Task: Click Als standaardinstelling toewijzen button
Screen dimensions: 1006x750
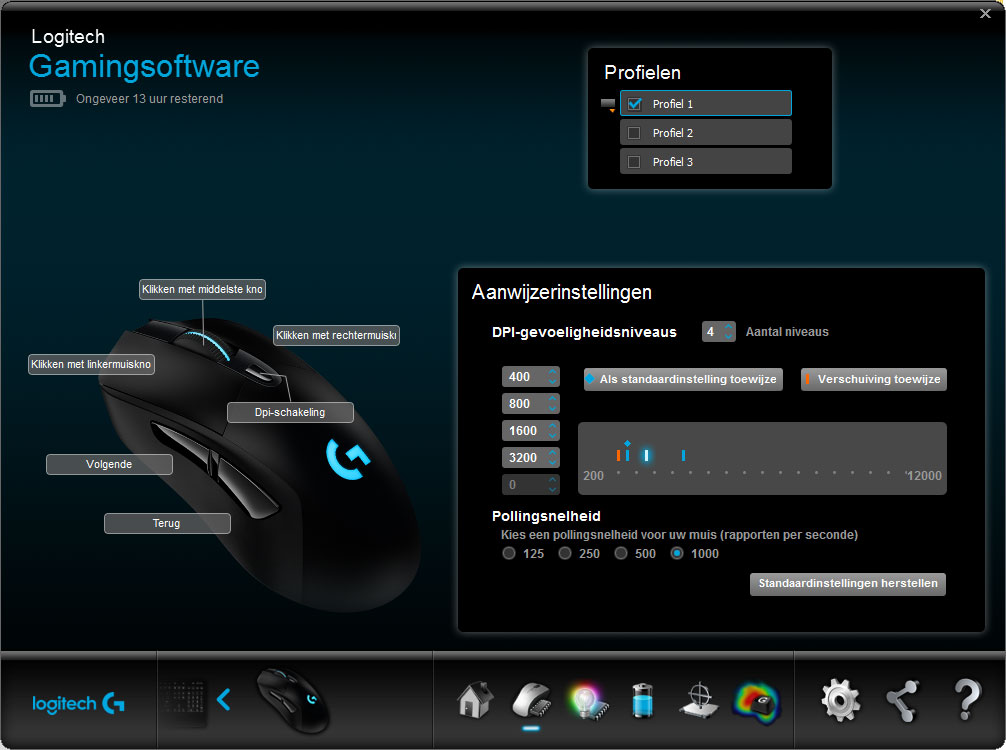Action: click(x=683, y=379)
